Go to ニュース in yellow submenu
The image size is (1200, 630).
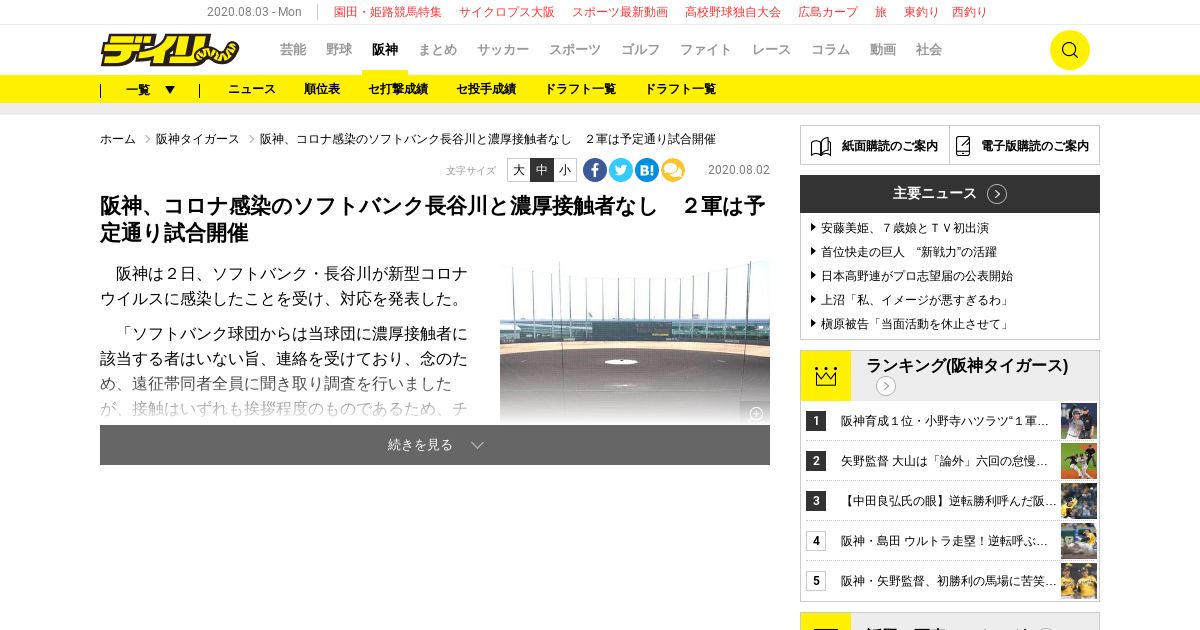coord(252,89)
